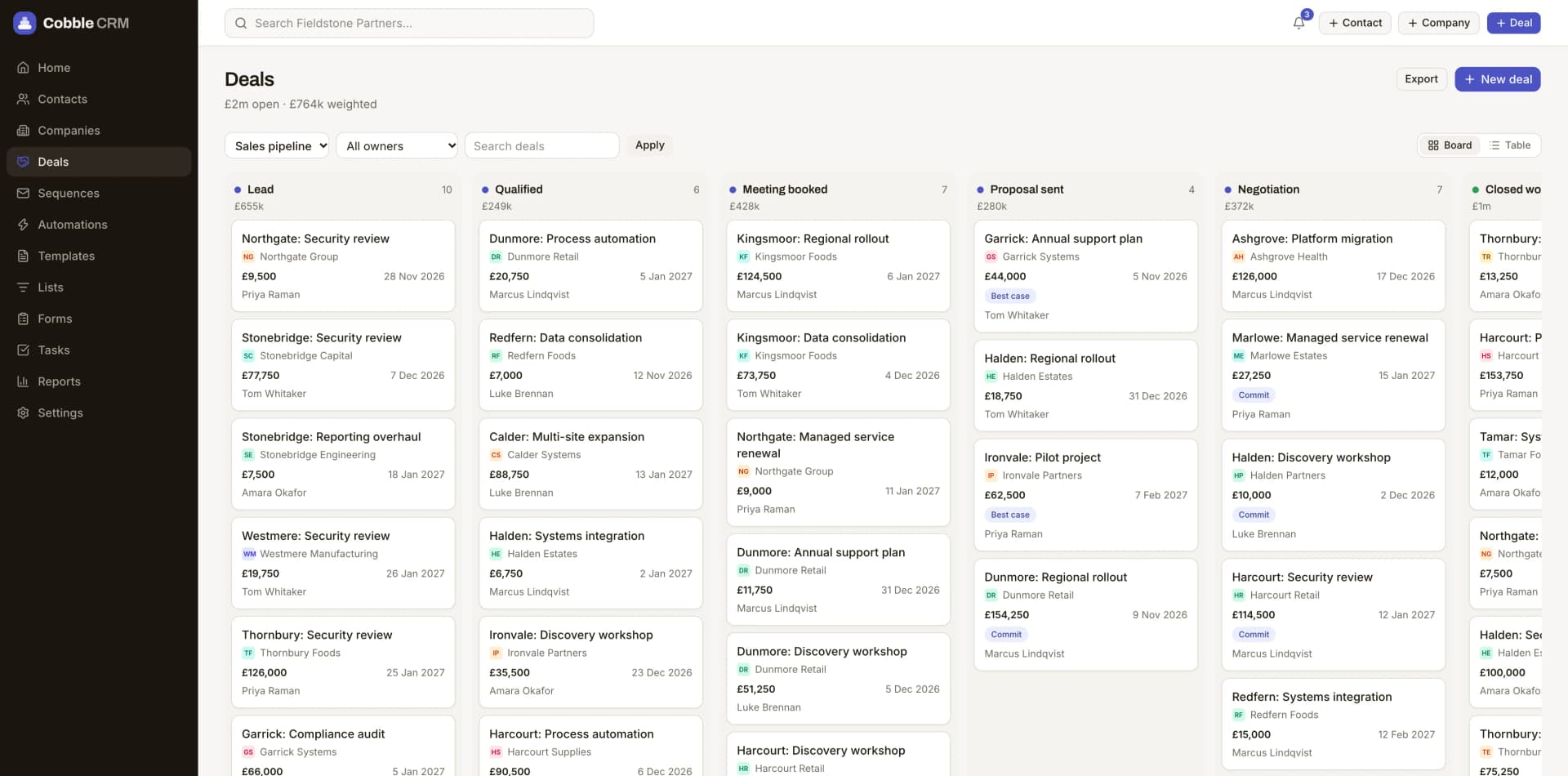The image size is (1568, 776).
Task: Click the Cobble CRM logo icon
Action: tap(24, 23)
